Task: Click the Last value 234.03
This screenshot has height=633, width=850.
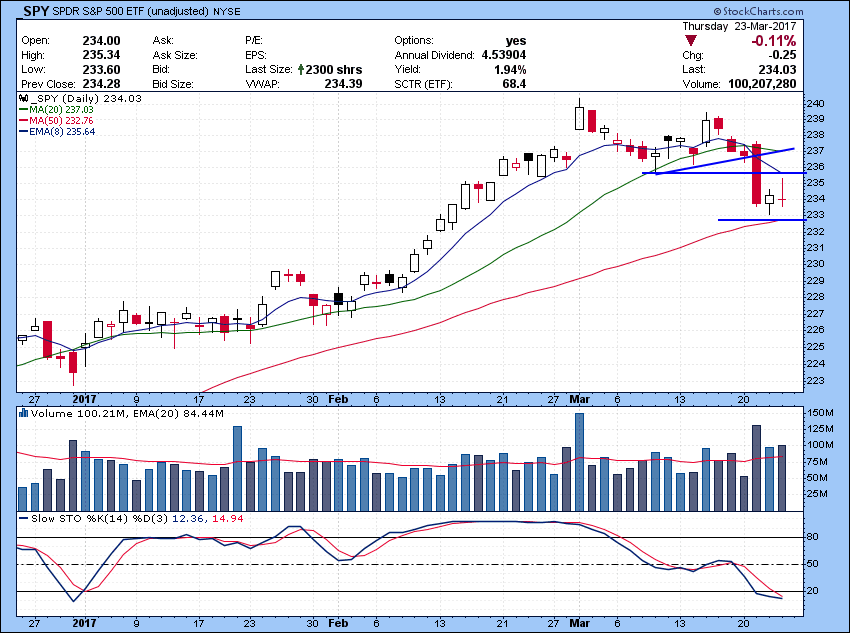Action: [777, 69]
